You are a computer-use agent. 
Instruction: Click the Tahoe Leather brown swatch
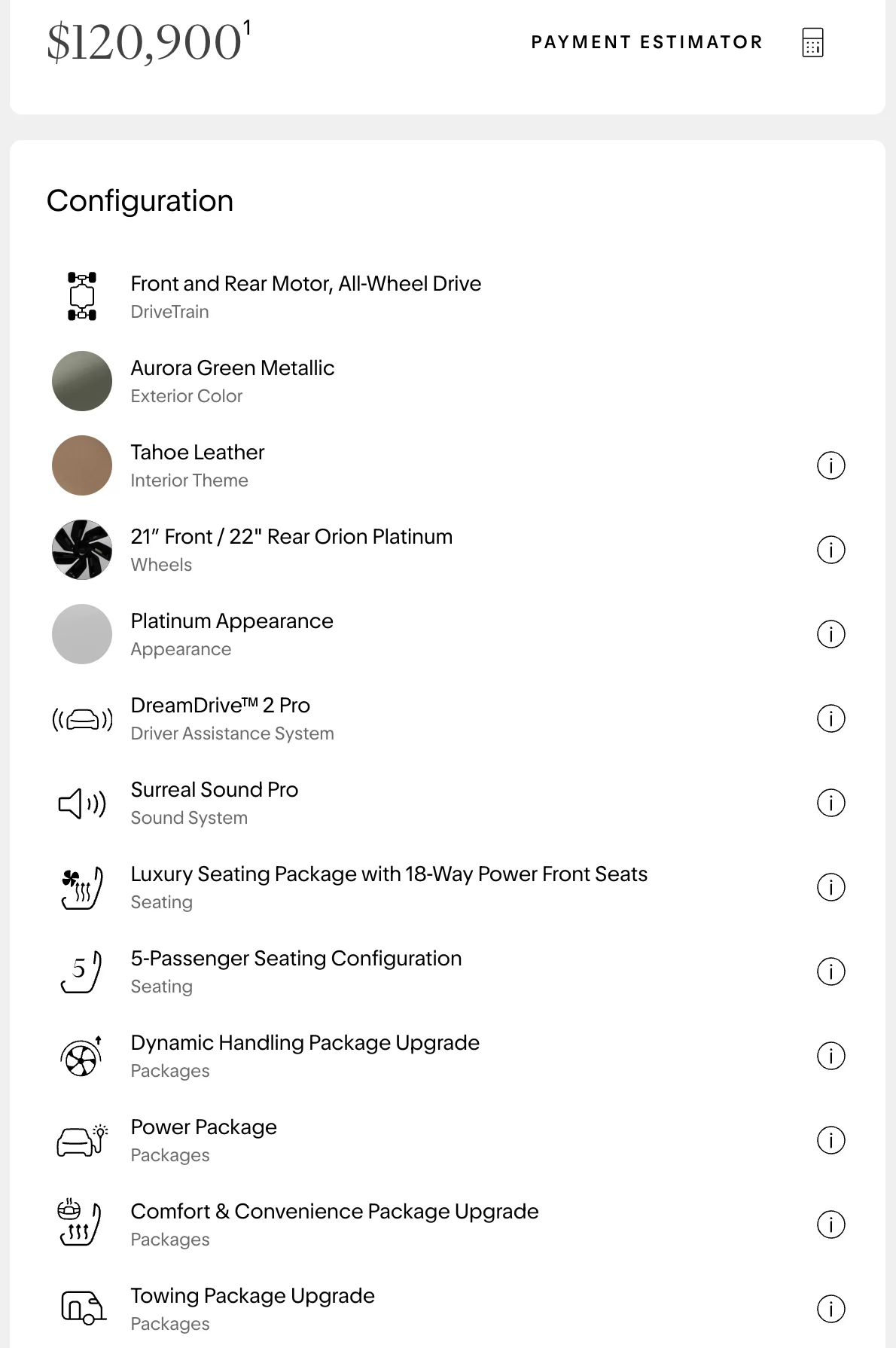(82, 465)
